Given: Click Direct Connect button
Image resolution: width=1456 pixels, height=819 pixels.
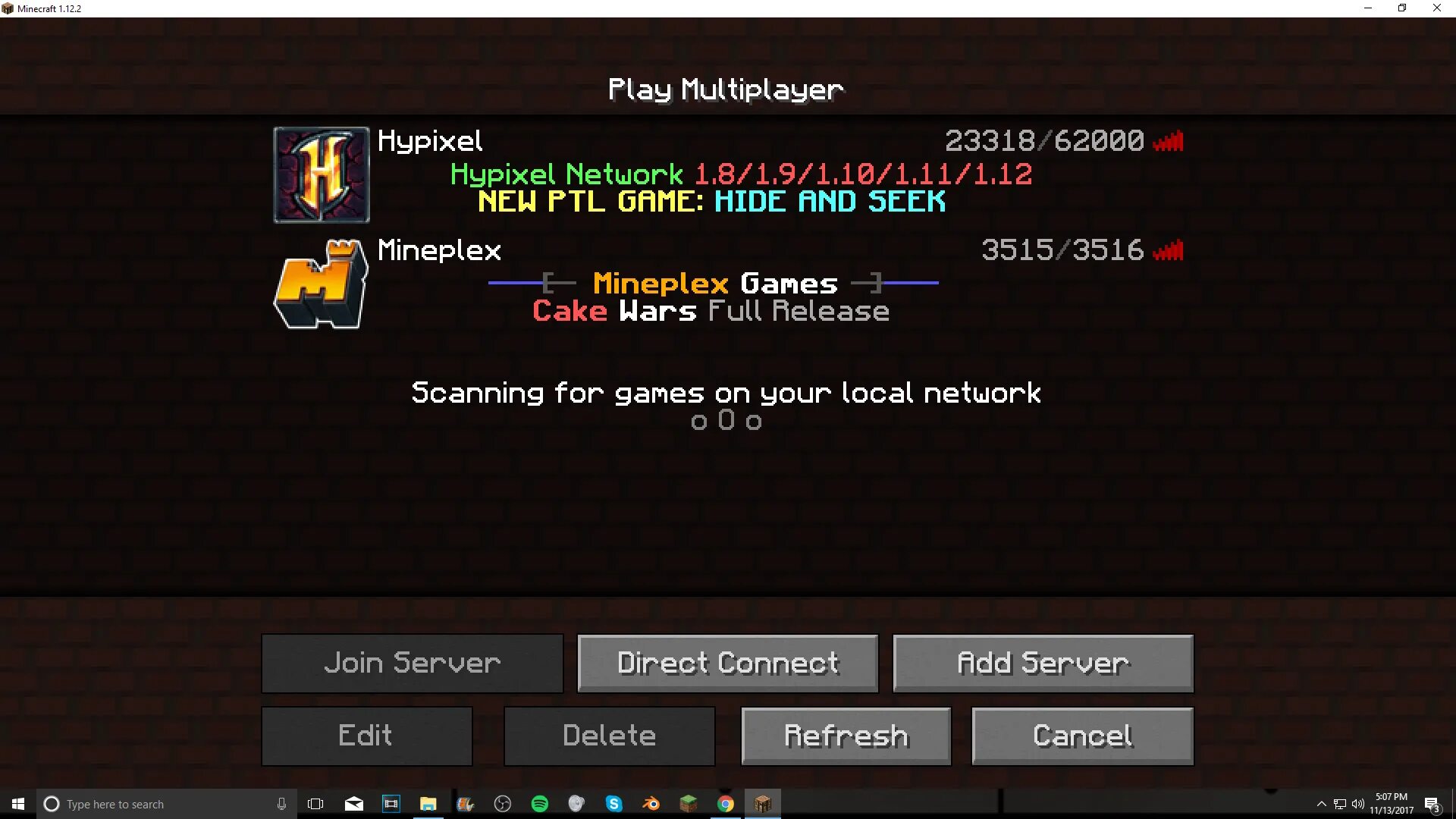Looking at the screenshot, I should (x=727, y=662).
